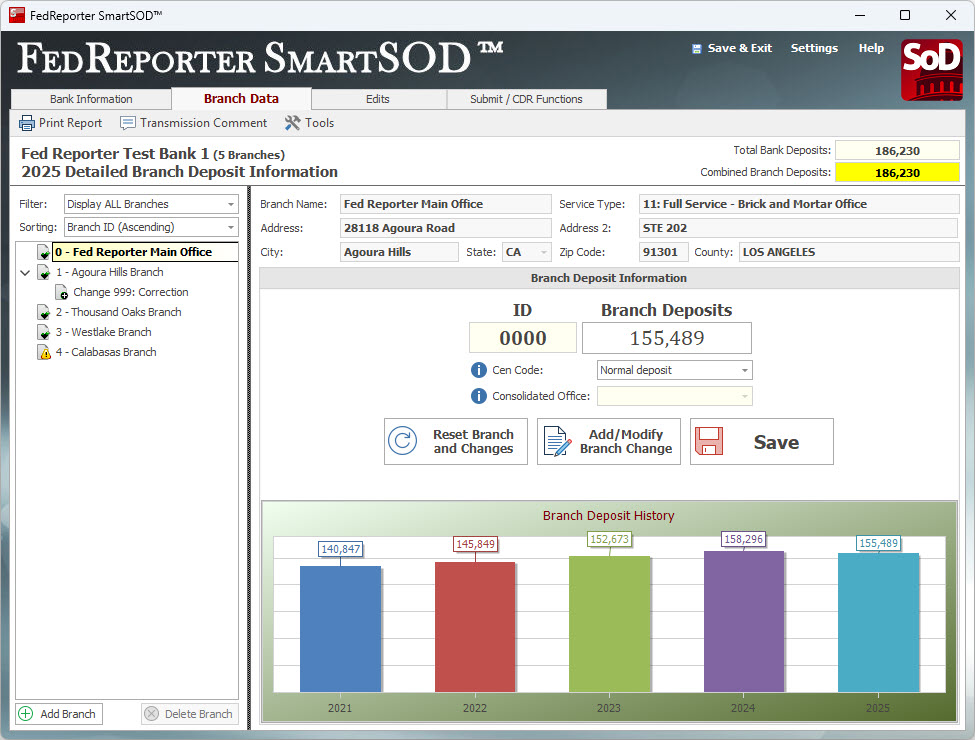Click the County field LOS ANGELES
Screen dimensions: 975x740
(849, 252)
